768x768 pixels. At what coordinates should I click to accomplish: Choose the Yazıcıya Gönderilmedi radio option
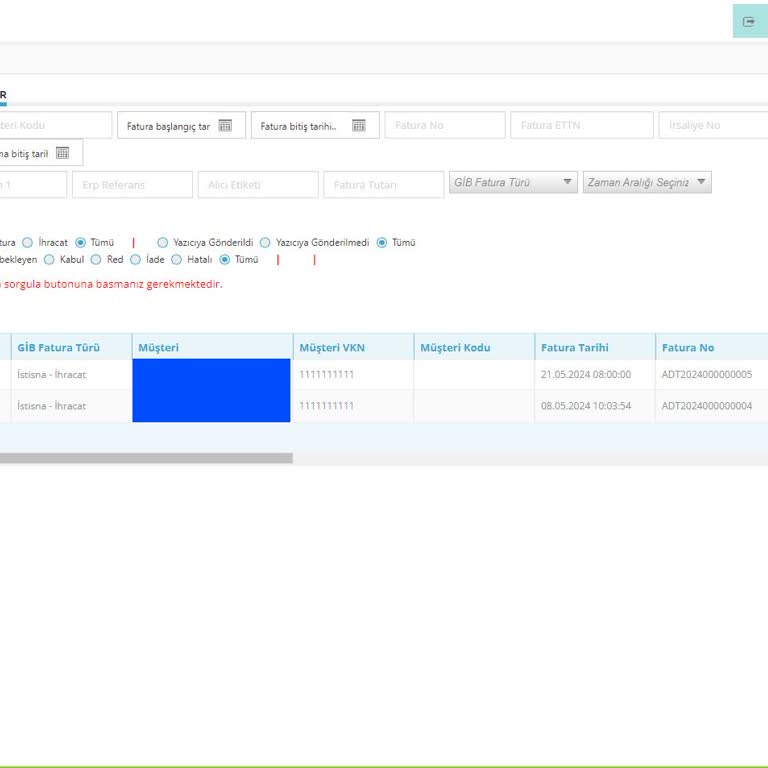pos(265,243)
